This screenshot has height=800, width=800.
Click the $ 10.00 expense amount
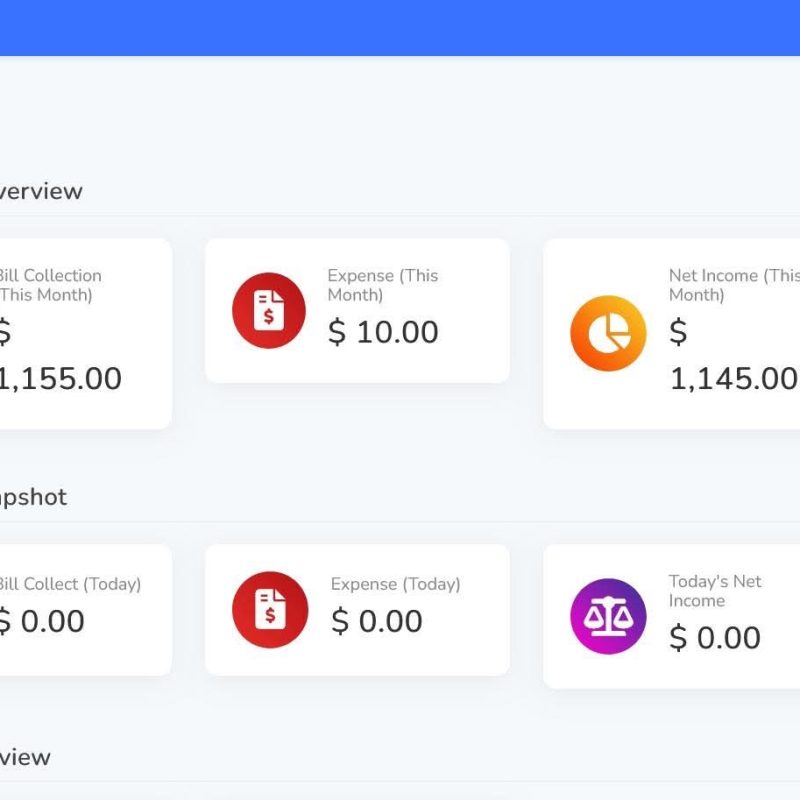pyautogui.click(x=384, y=332)
